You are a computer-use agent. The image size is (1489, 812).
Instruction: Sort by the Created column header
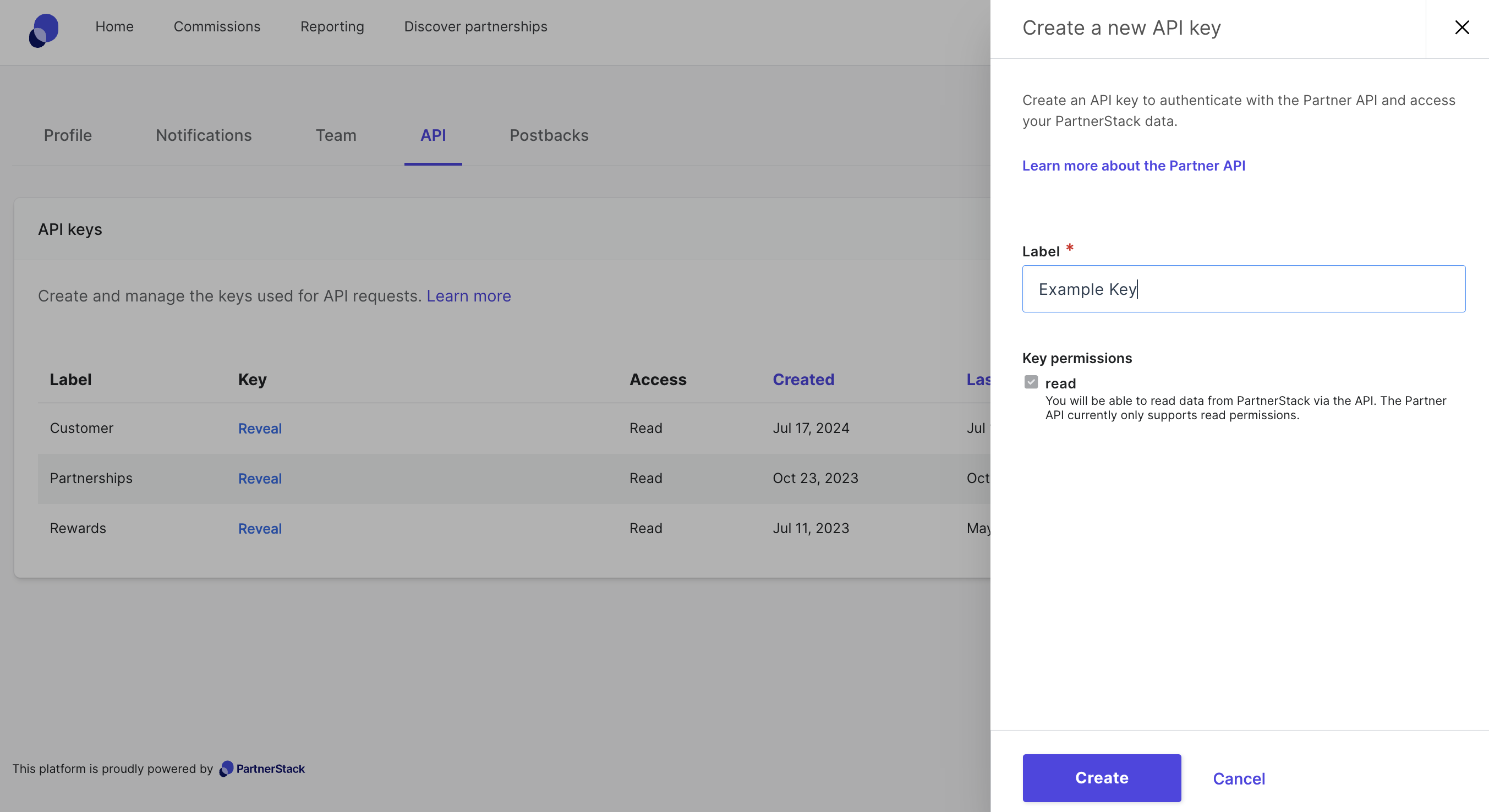(x=803, y=380)
